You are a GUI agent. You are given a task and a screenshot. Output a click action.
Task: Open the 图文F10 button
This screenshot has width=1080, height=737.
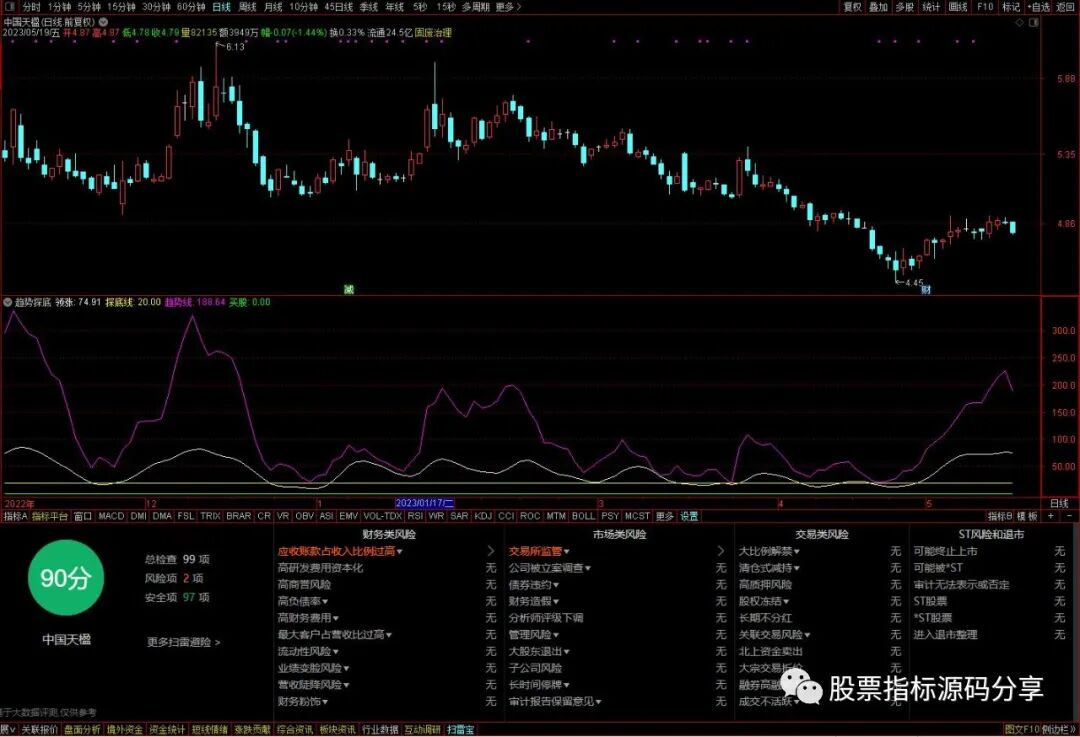point(1021,729)
